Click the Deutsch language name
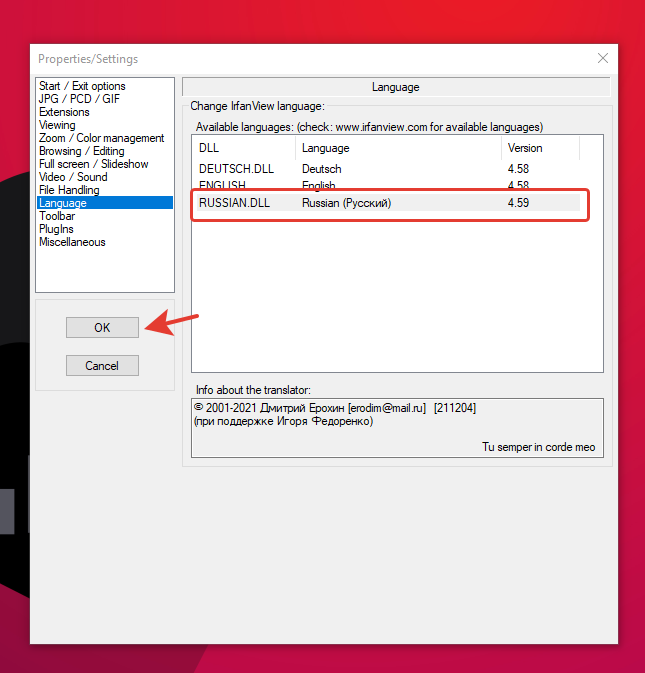This screenshot has height=673, width=645. click(x=321, y=169)
